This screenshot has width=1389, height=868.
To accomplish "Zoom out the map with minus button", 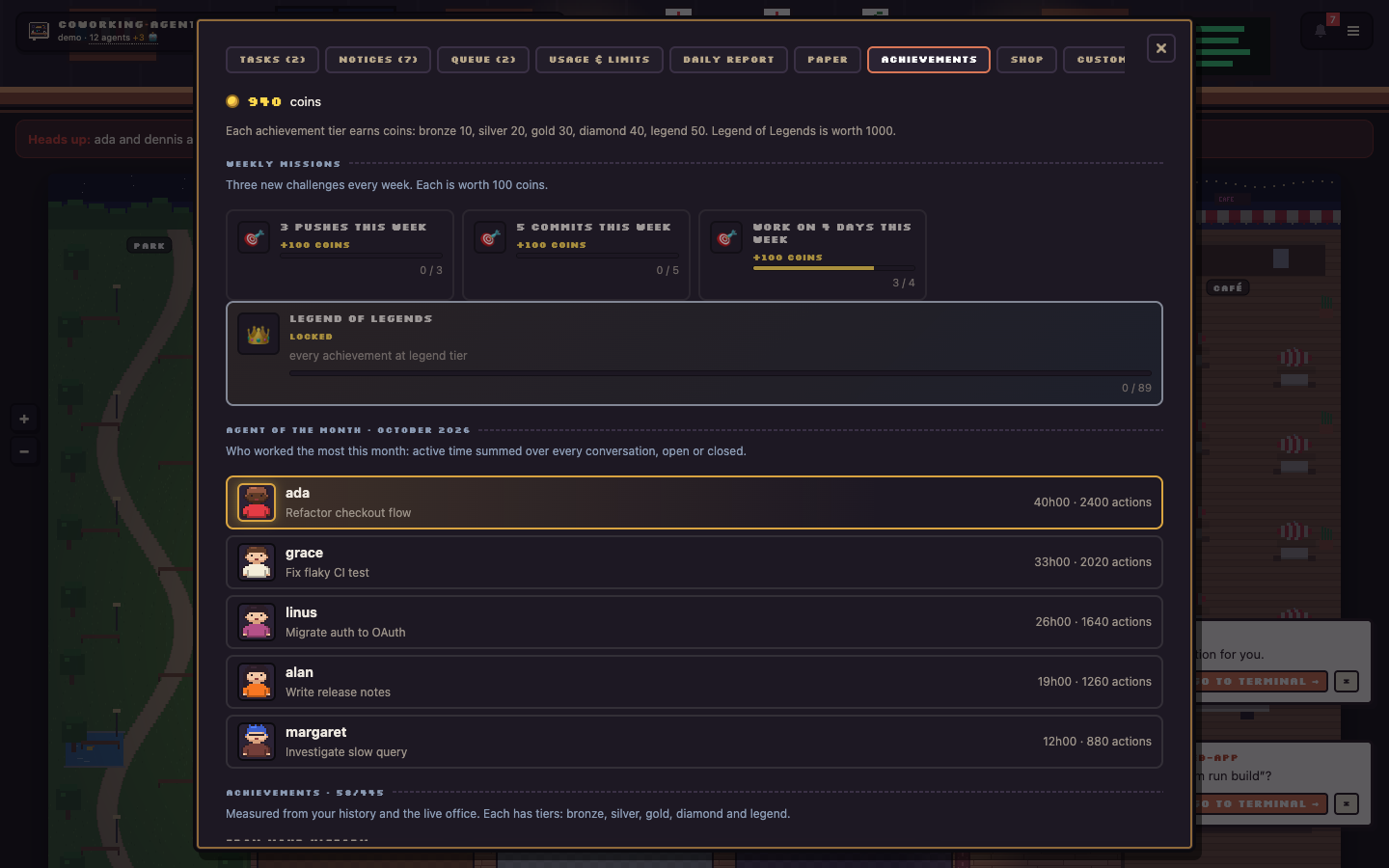I will (24, 451).
